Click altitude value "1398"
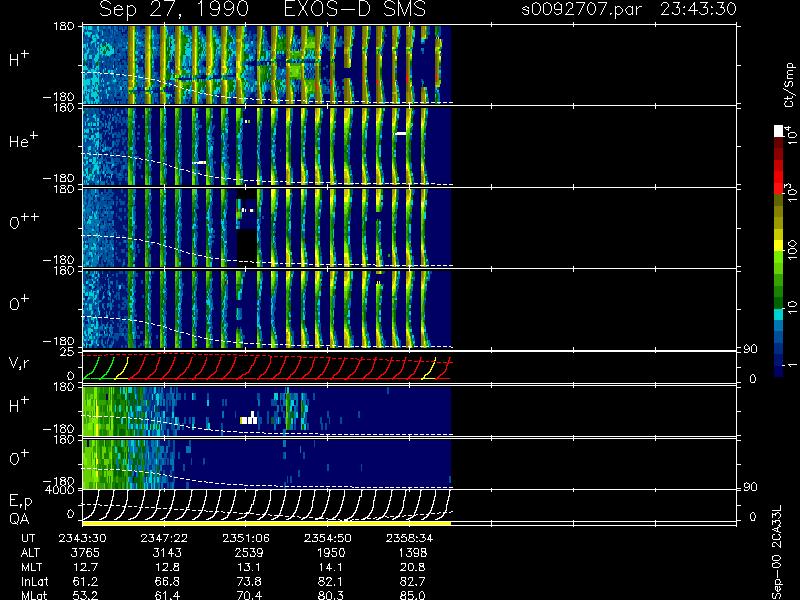This screenshot has height=600, width=800. click(412, 553)
